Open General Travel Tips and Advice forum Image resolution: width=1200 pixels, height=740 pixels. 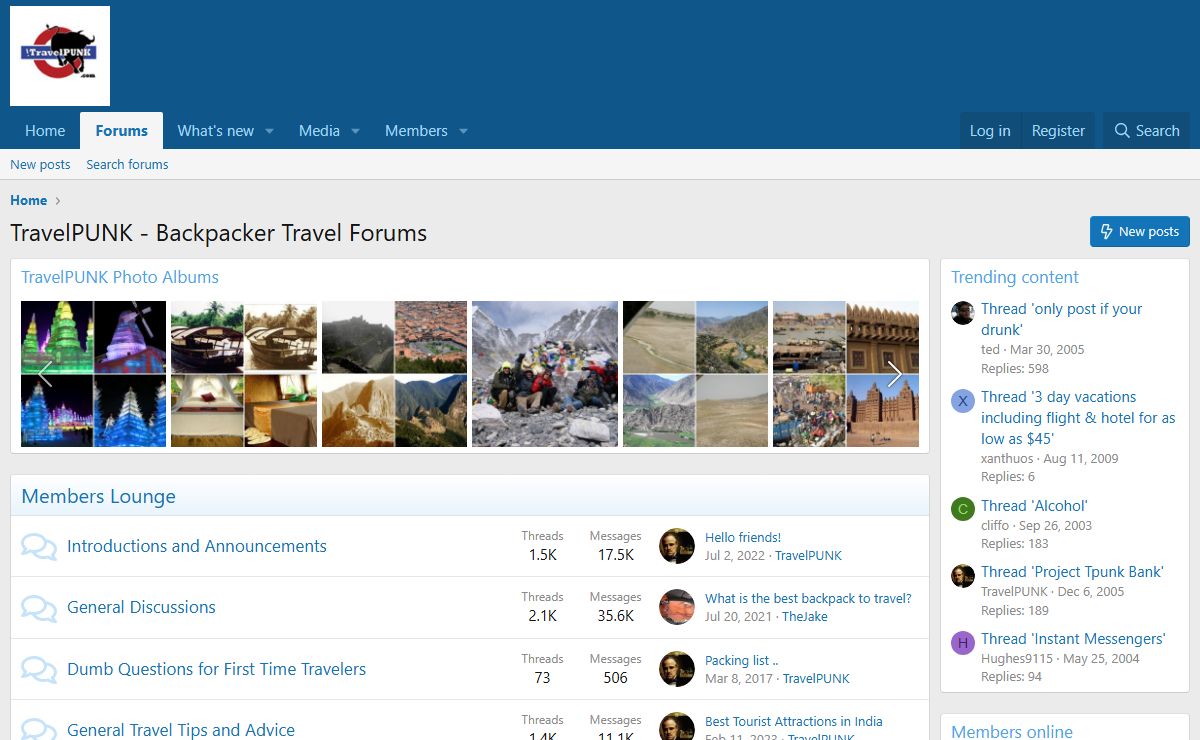[x=181, y=730]
